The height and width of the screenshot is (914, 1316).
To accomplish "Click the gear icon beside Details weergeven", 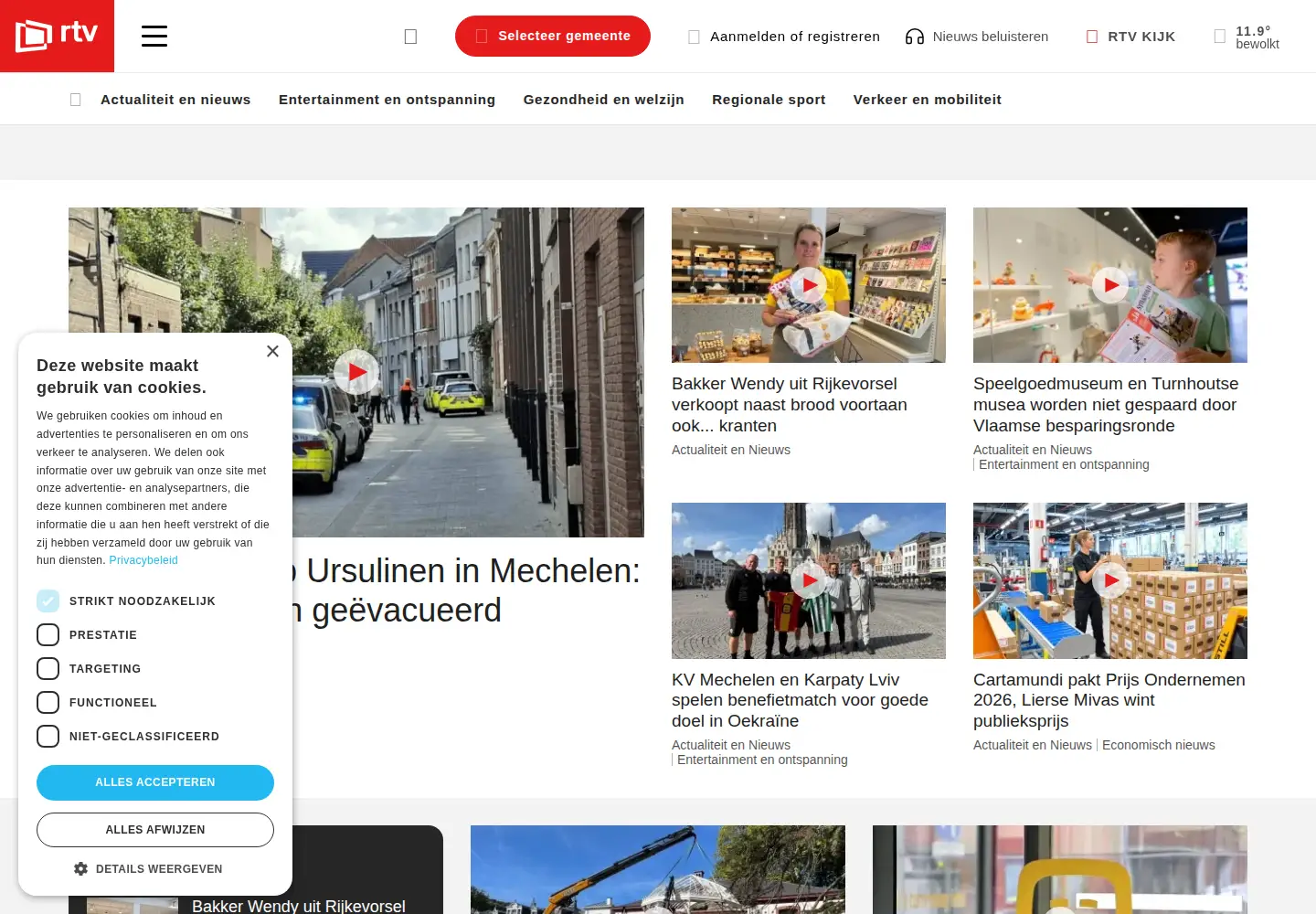I will [x=80, y=869].
